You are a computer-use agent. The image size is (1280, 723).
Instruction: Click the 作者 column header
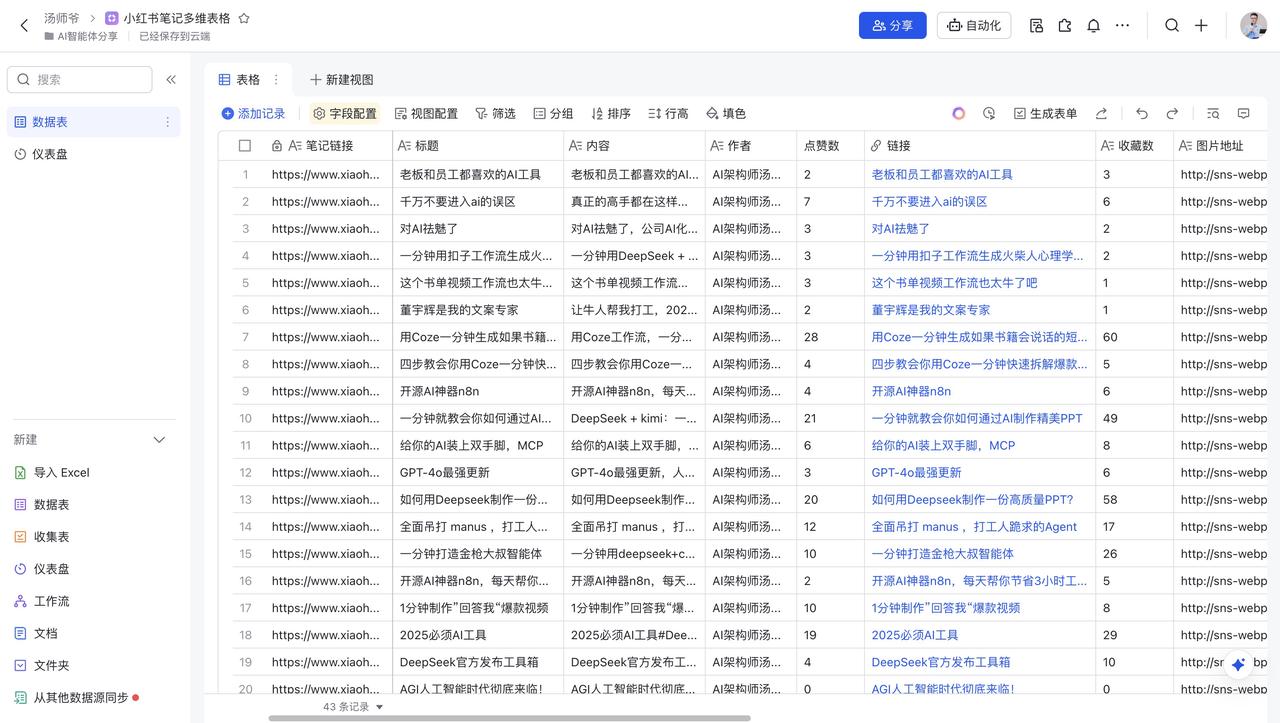pos(750,146)
